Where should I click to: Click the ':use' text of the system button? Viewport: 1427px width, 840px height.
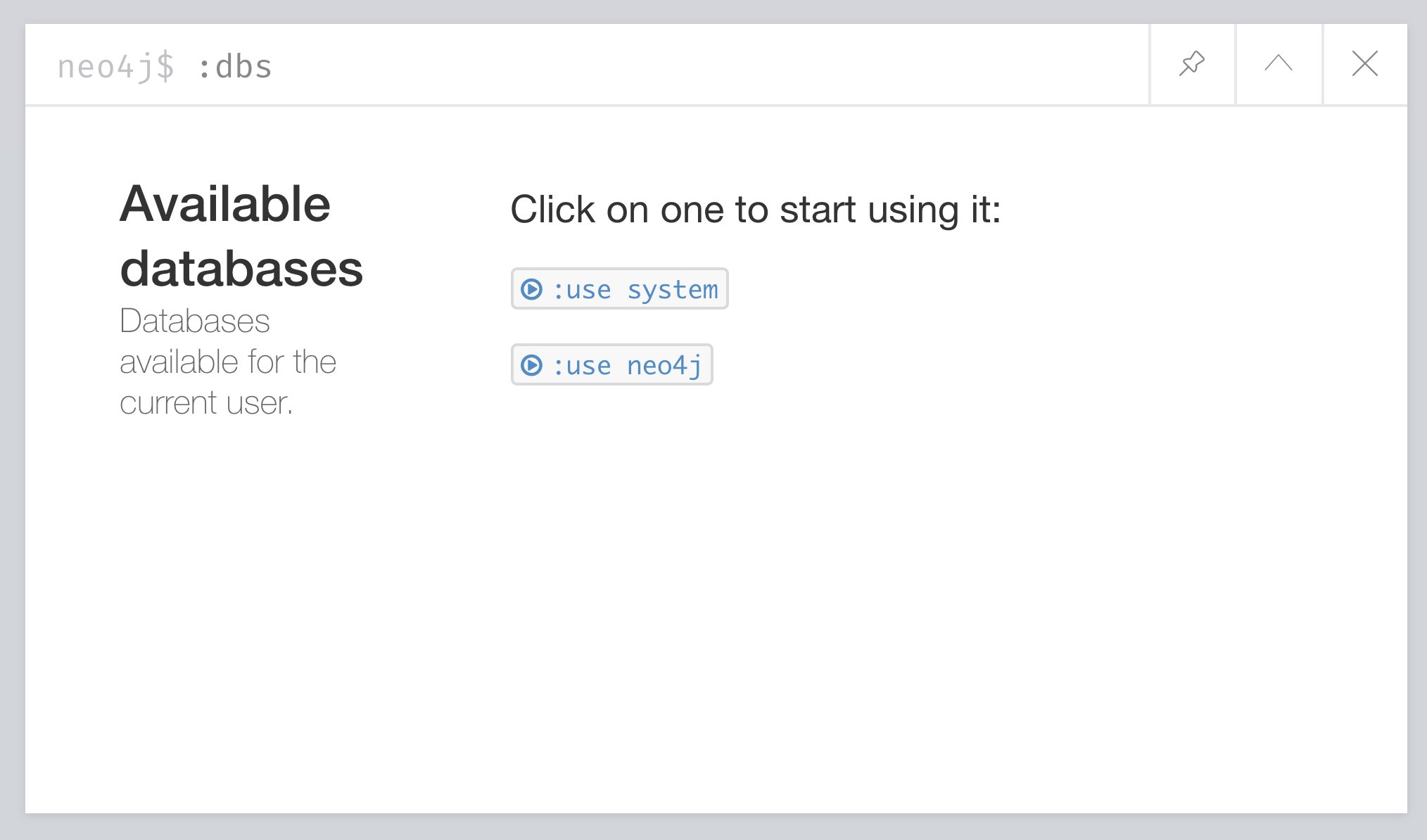point(582,290)
